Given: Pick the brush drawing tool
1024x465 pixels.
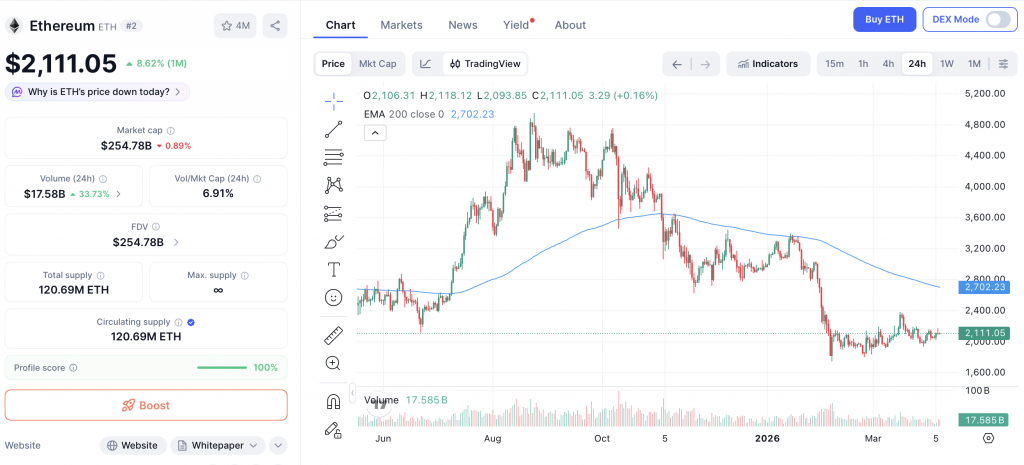Looking at the screenshot, I should coord(334,242).
